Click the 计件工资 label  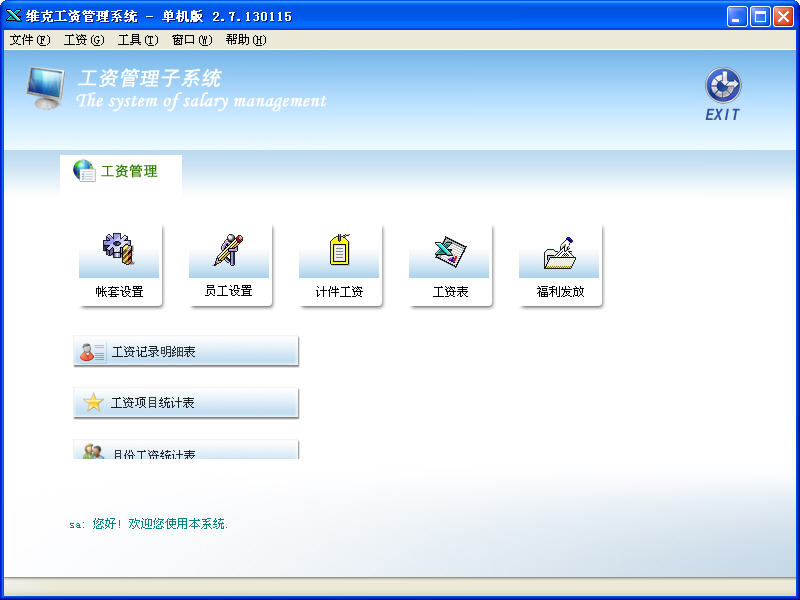[339, 291]
